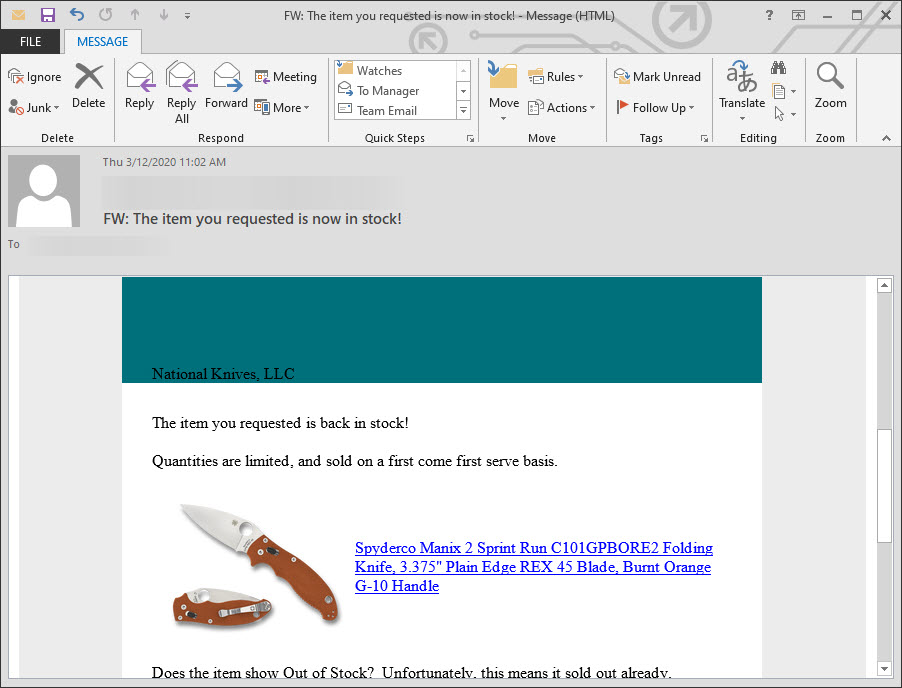Image resolution: width=902 pixels, height=688 pixels.
Task: Delete this message
Action: point(89,86)
